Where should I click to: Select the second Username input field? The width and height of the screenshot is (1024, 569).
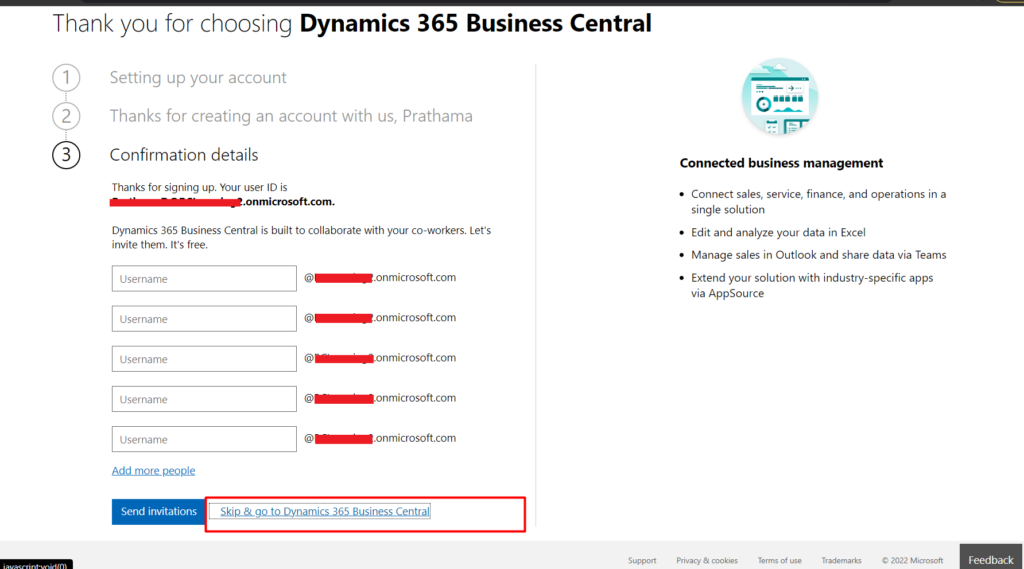point(204,319)
